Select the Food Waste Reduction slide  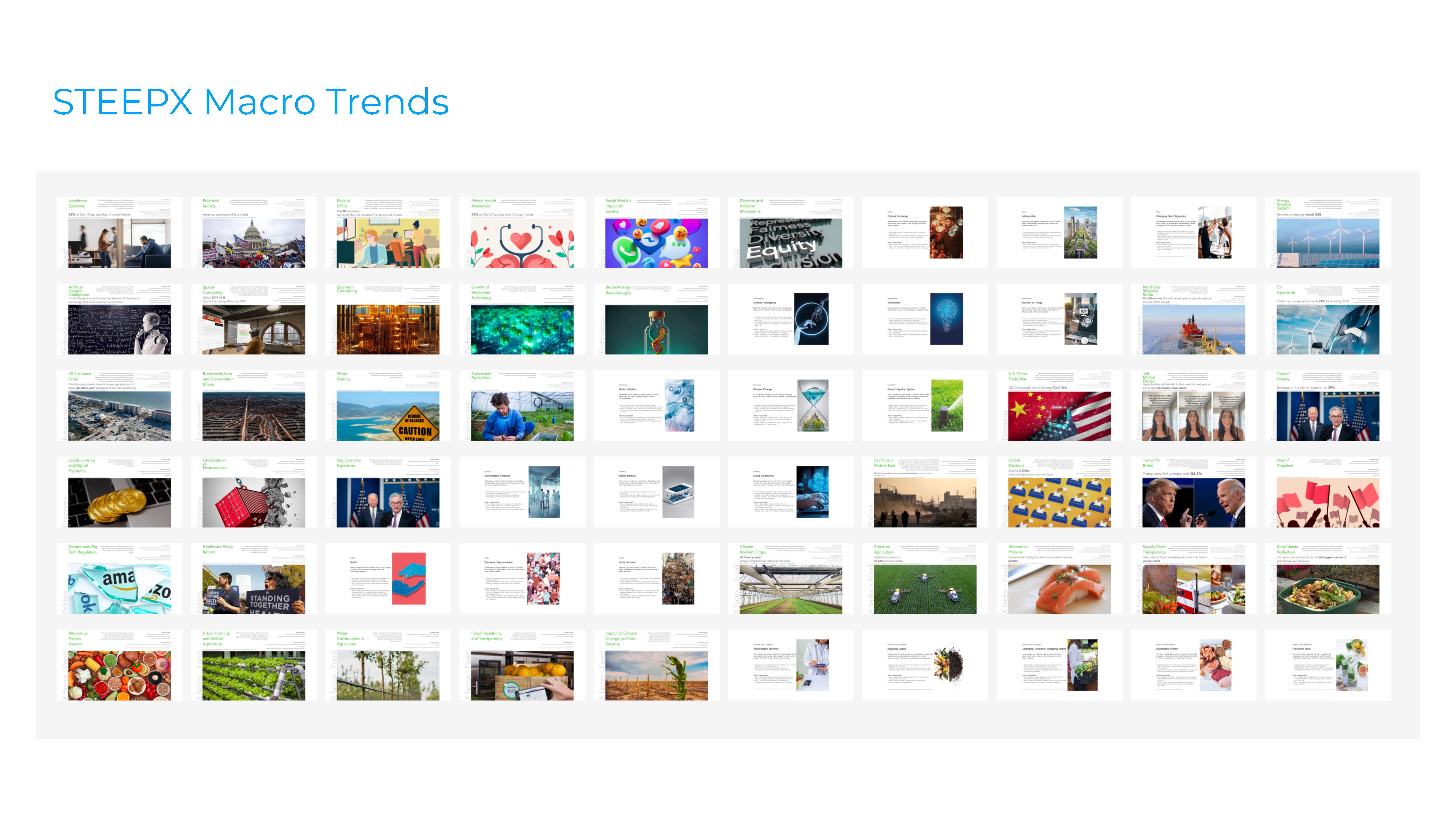tap(1327, 579)
